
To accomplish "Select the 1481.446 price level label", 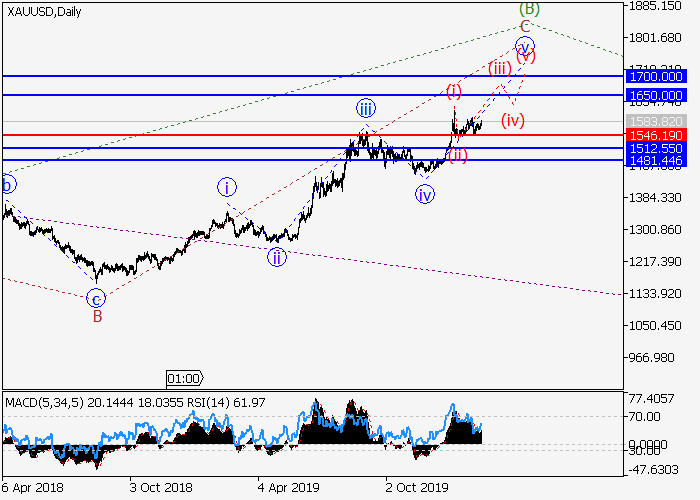I will 655,160.
